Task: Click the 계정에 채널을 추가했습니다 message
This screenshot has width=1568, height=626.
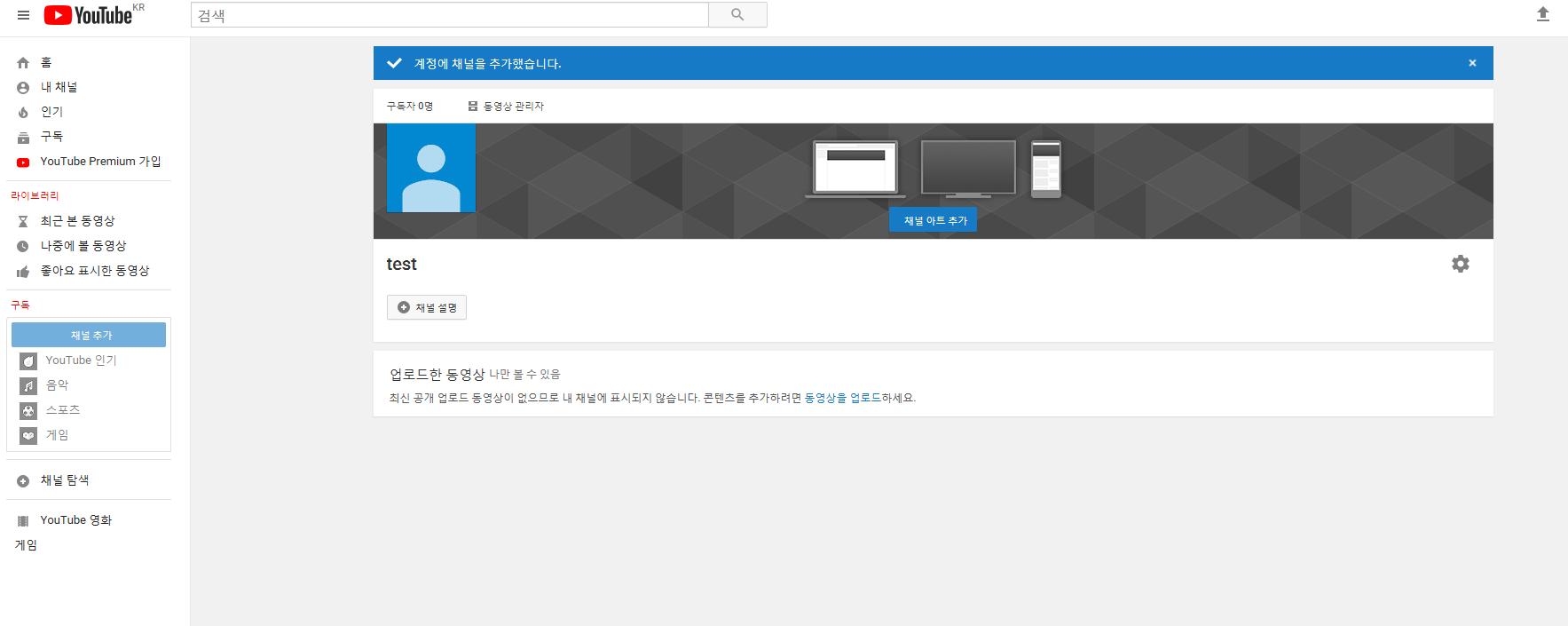Action: click(487, 63)
